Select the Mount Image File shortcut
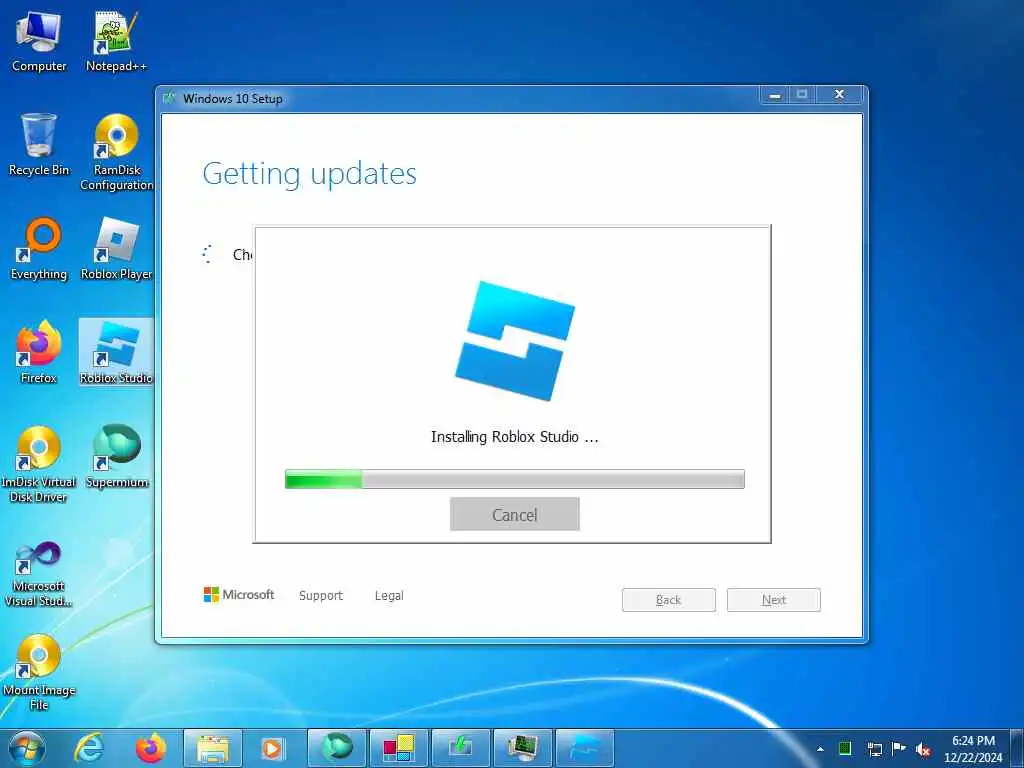1024x768 pixels. click(x=39, y=673)
